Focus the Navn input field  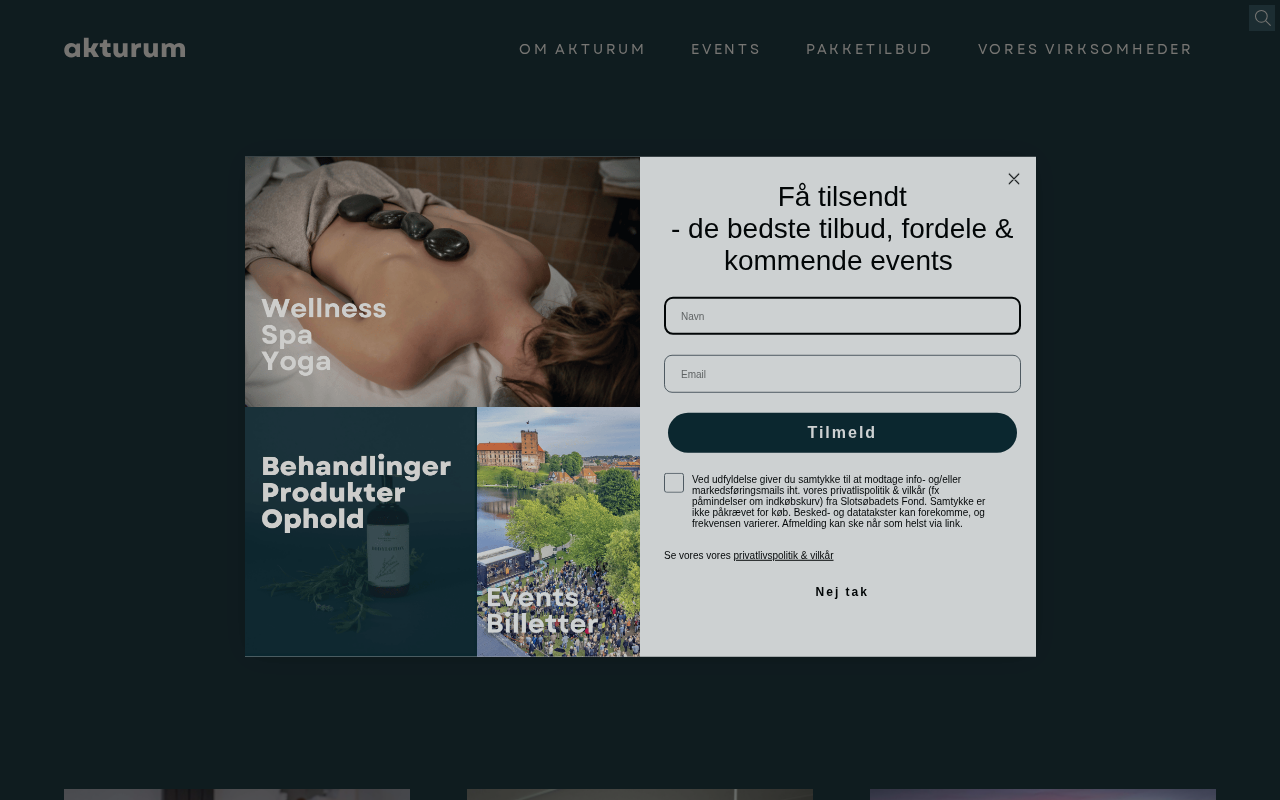842,316
